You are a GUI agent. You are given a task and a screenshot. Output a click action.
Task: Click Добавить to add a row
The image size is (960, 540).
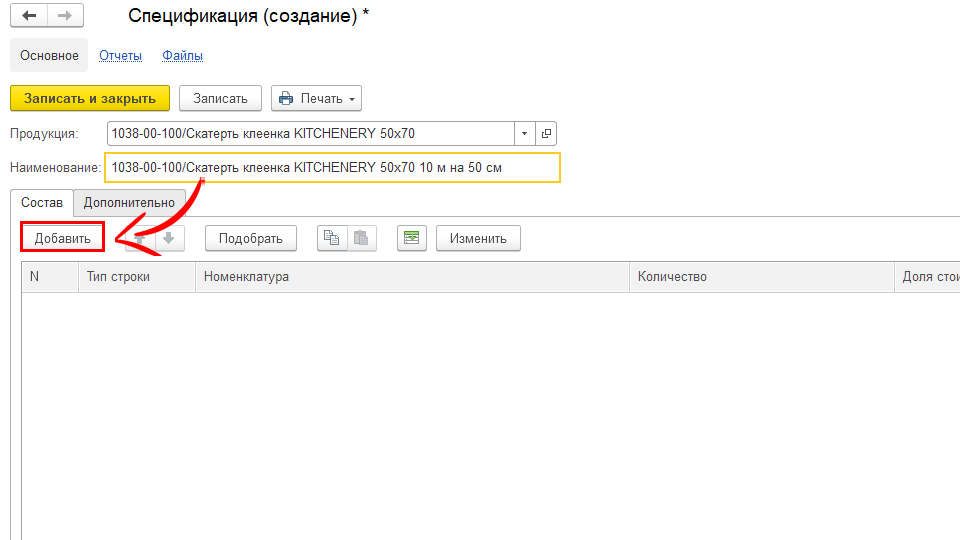point(62,238)
